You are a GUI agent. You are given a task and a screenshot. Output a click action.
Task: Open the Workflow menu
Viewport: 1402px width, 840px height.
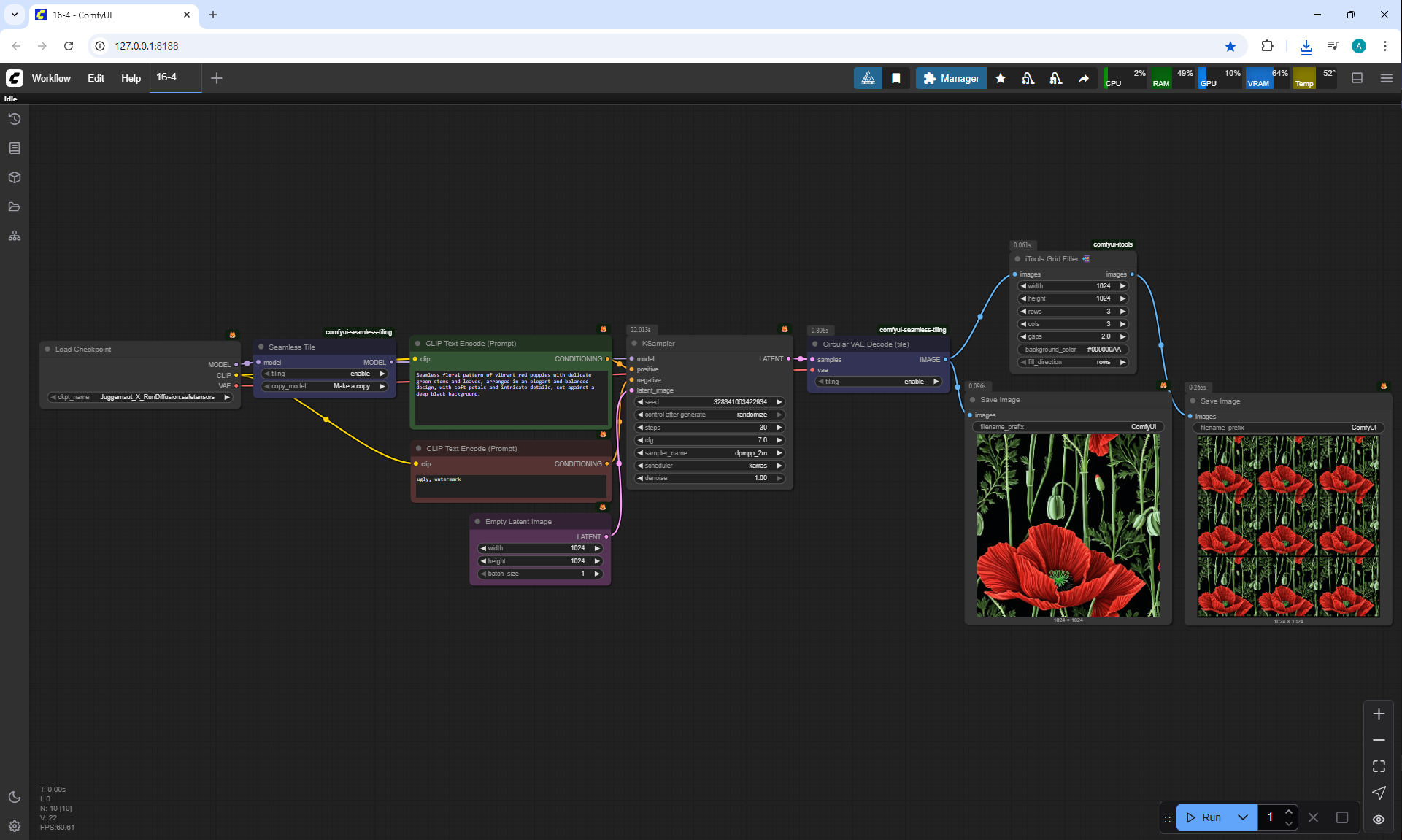(51, 78)
